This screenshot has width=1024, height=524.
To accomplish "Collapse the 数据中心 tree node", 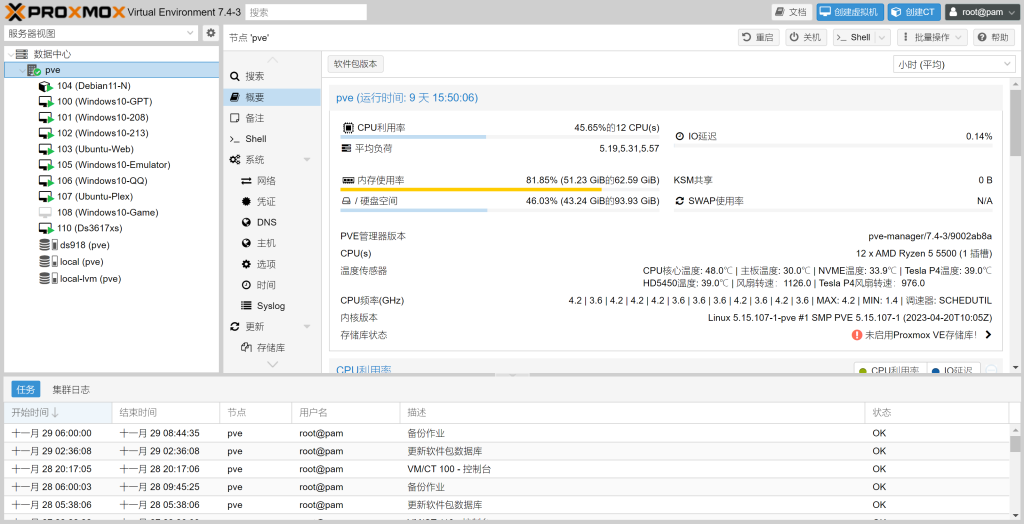I will [10, 54].
